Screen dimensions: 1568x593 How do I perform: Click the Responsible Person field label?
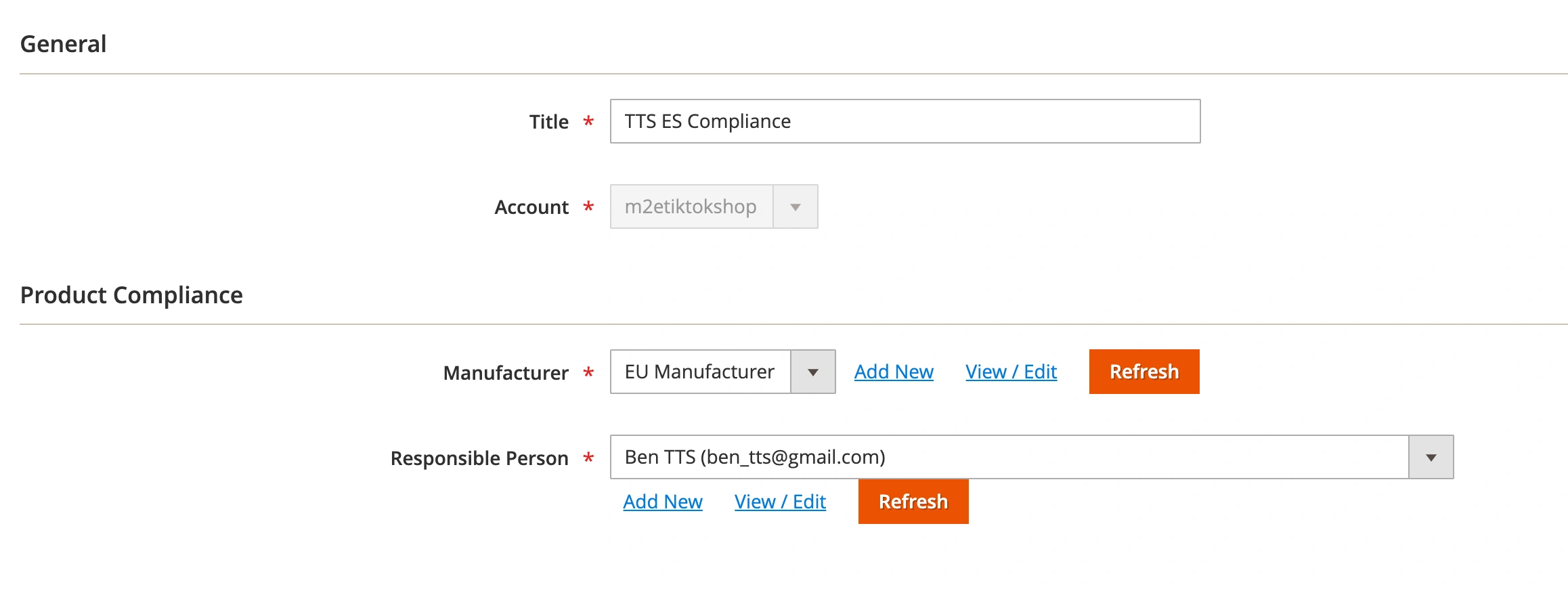[479, 458]
